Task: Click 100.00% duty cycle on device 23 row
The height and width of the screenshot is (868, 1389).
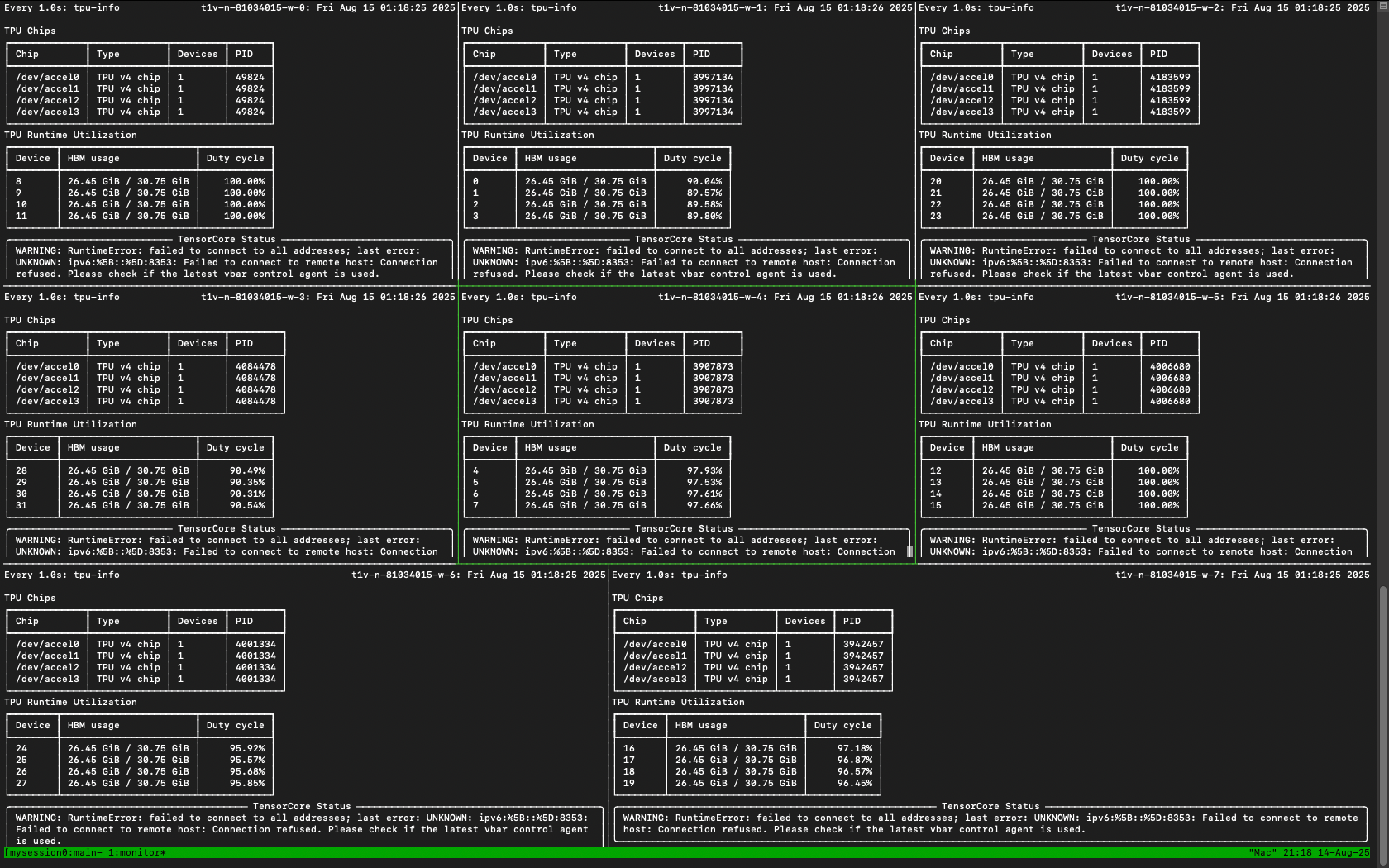Action: point(1158,216)
